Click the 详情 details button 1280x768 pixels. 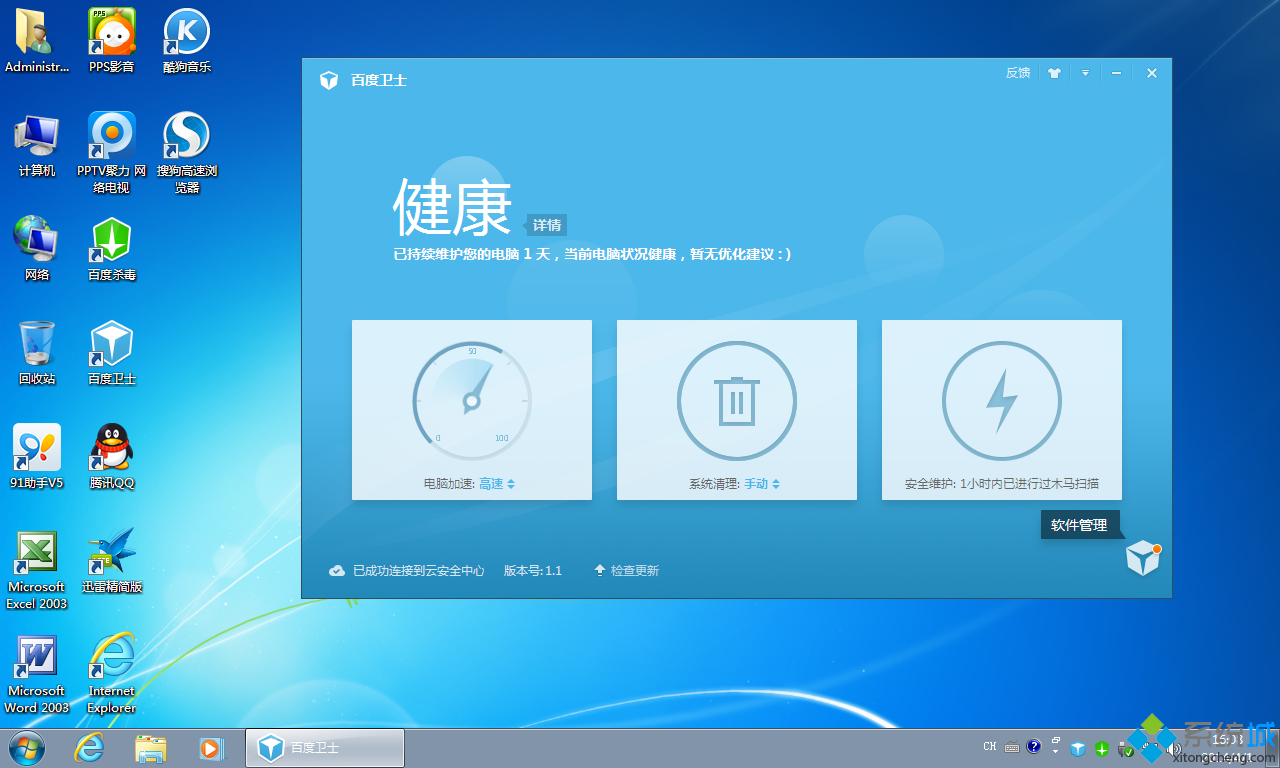point(547,225)
